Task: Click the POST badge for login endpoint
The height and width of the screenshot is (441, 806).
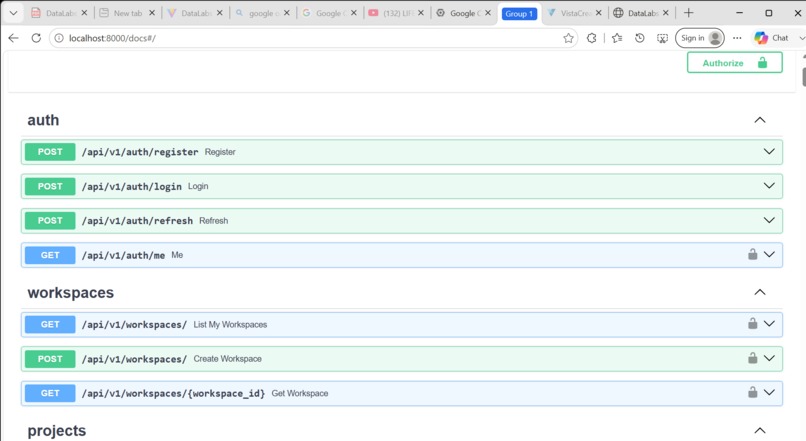Action: (50, 186)
